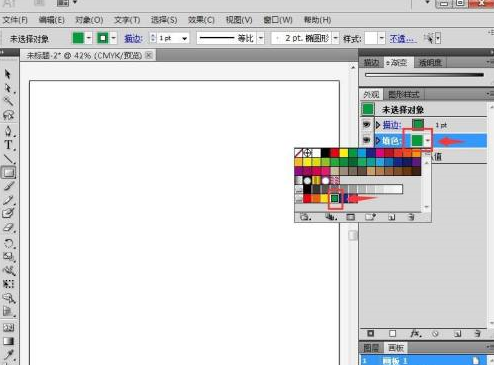This screenshot has height=365, width=494.
Task: Select the Lasso tool
Action: [8, 115]
